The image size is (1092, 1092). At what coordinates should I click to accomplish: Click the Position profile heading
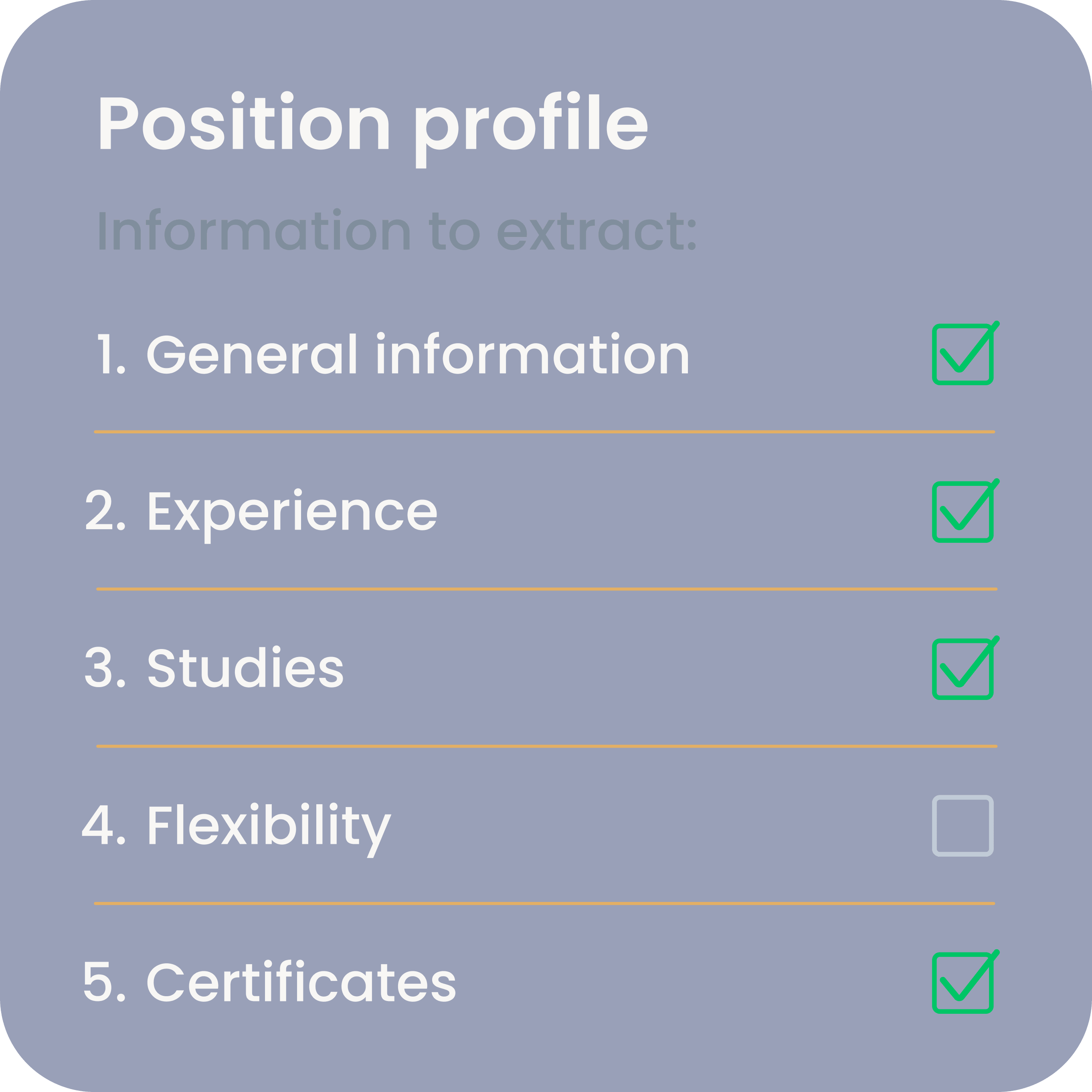tap(374, 129)
